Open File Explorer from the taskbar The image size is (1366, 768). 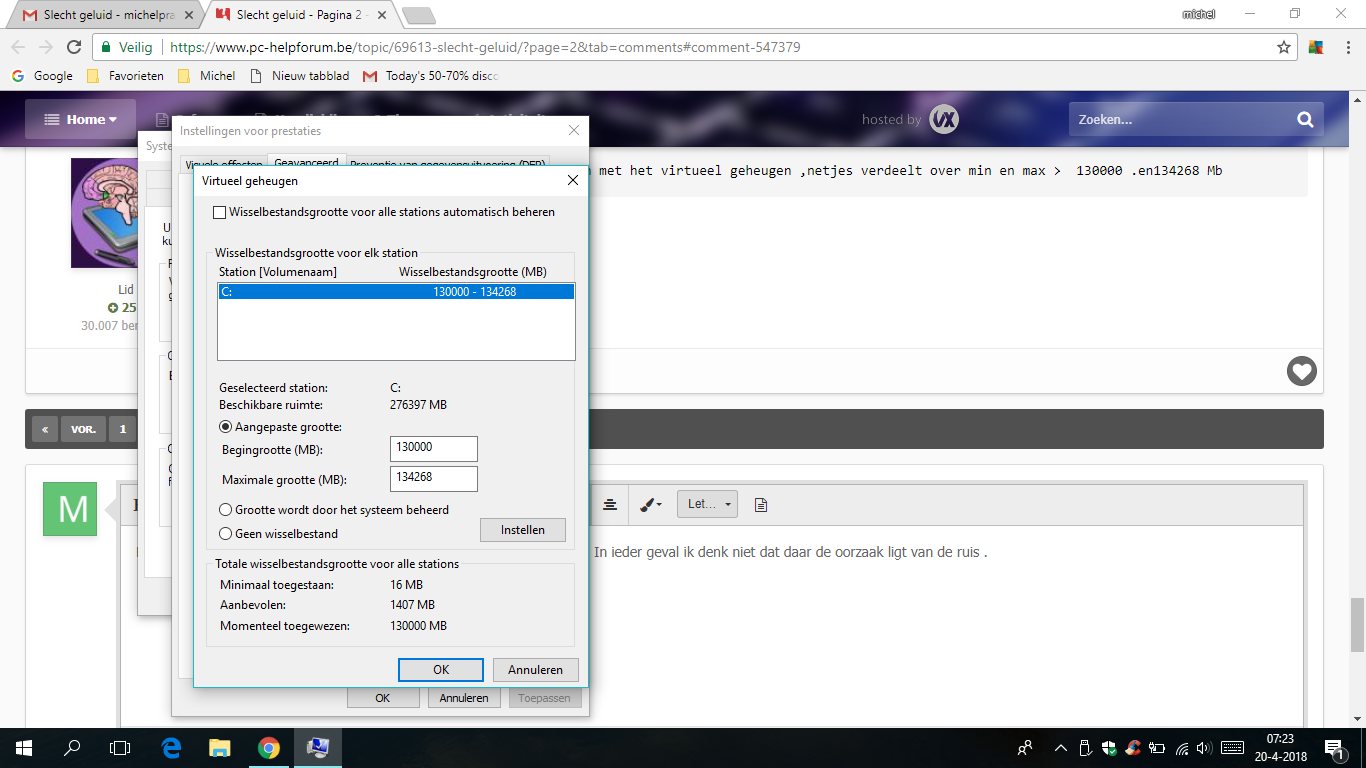click(220, 748)
